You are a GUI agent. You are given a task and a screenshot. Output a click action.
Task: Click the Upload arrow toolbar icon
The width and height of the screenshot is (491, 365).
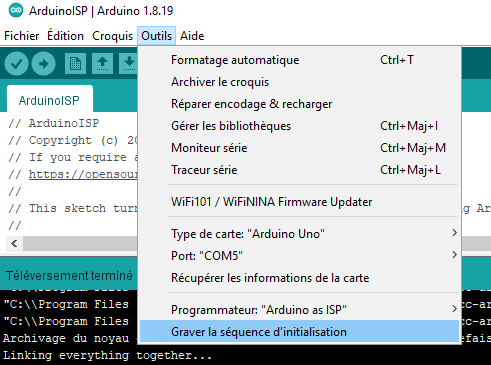point(43,63)
